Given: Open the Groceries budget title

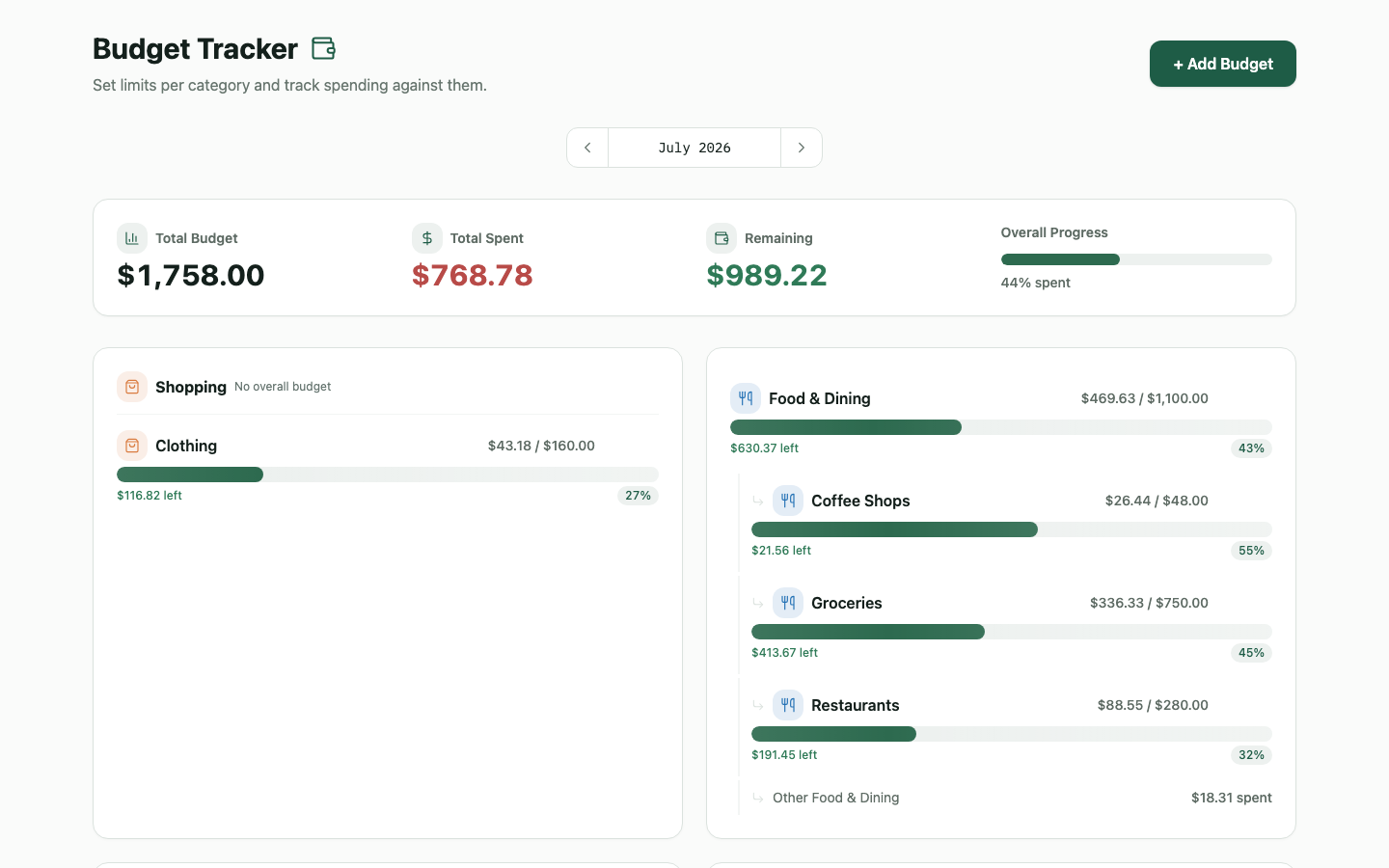Looking at the screenshot, I should tap(847, 603).
